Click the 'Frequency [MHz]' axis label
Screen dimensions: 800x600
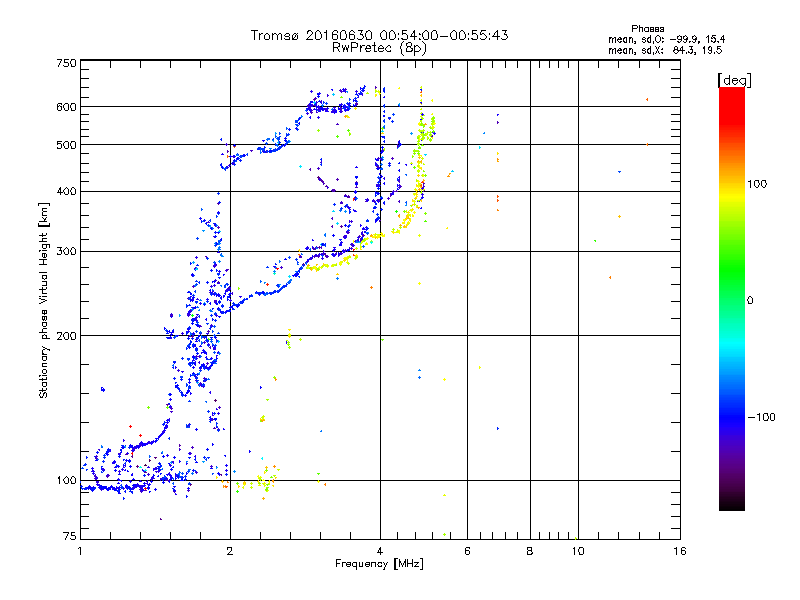click(x=379, y=564)
